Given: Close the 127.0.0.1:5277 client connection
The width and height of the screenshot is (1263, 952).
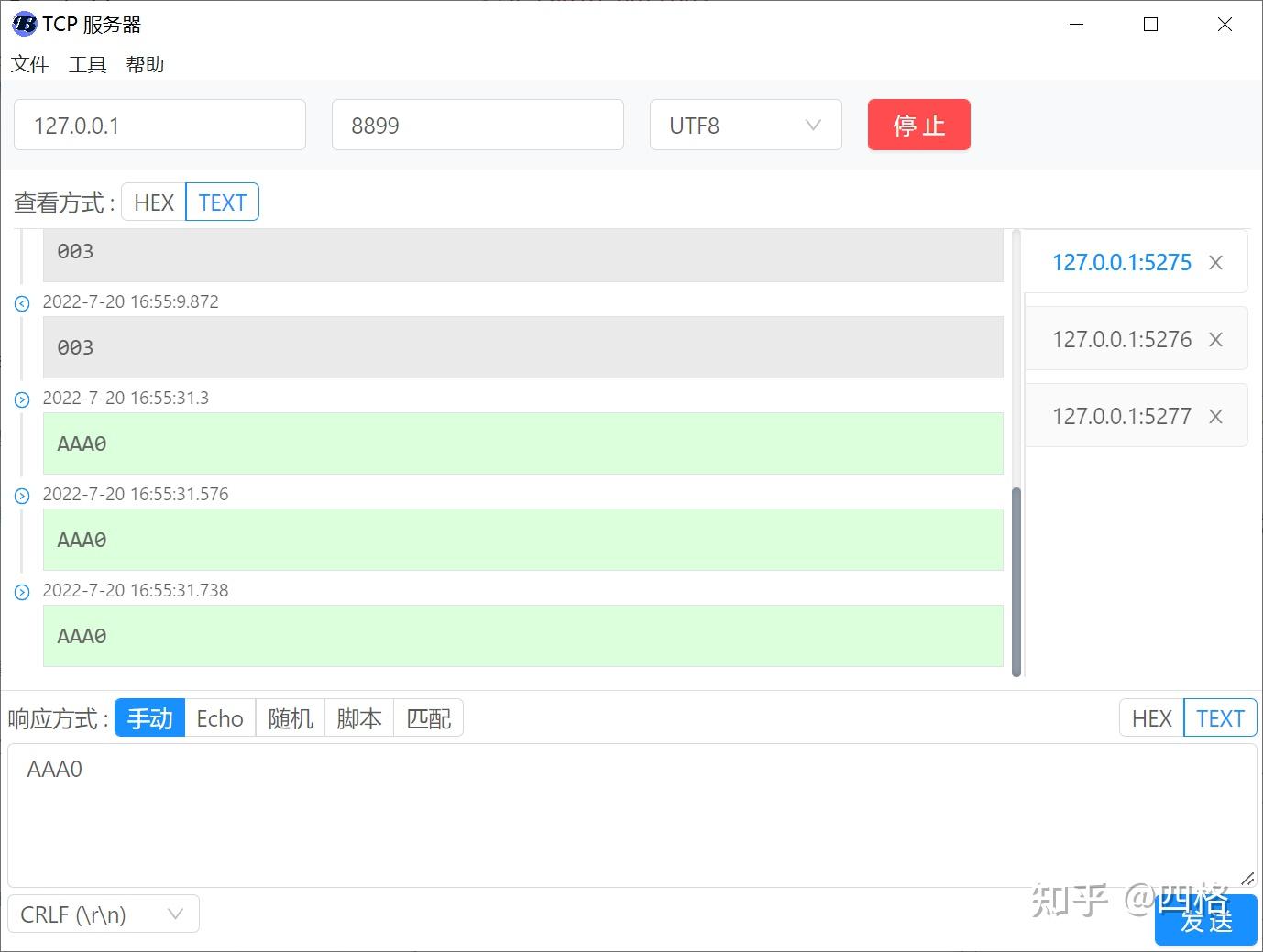Looking at the screenshot, I should coord(1215,417).
